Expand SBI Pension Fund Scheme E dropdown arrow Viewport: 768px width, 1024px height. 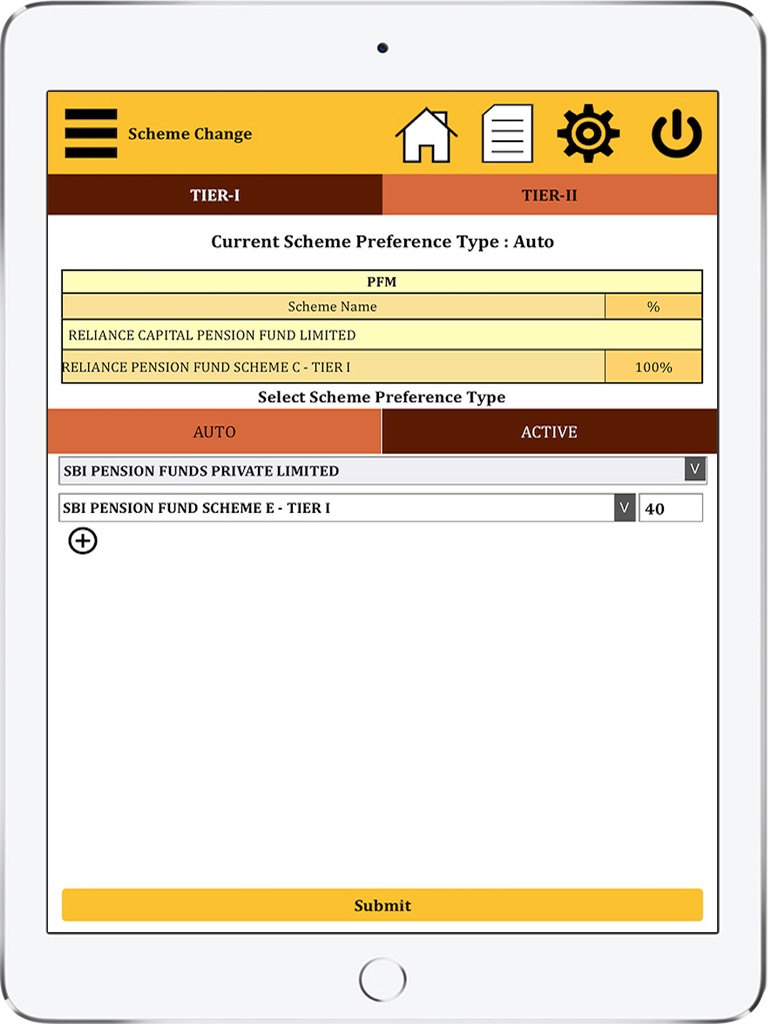624,507
